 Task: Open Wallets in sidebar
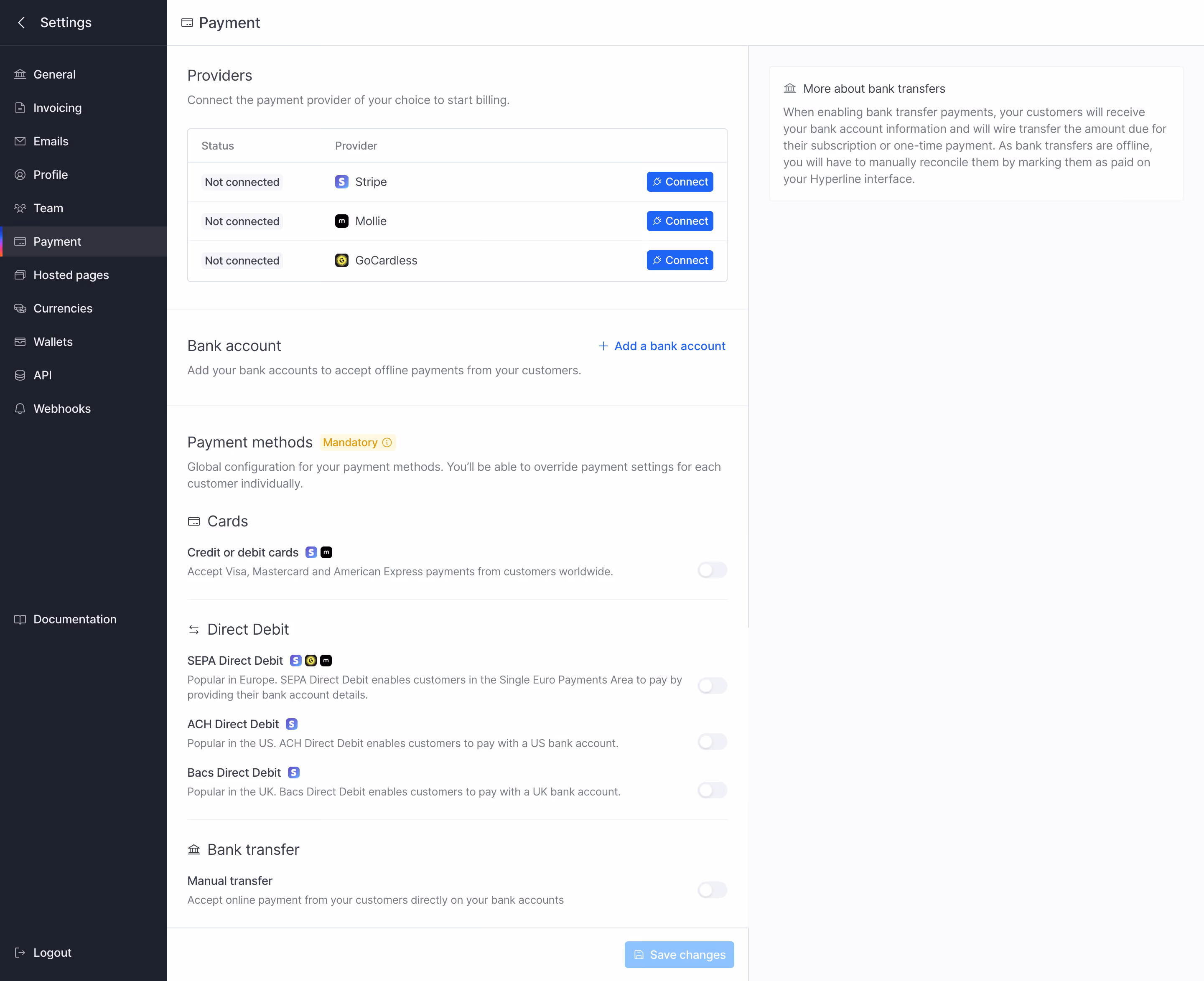[84, 342]
